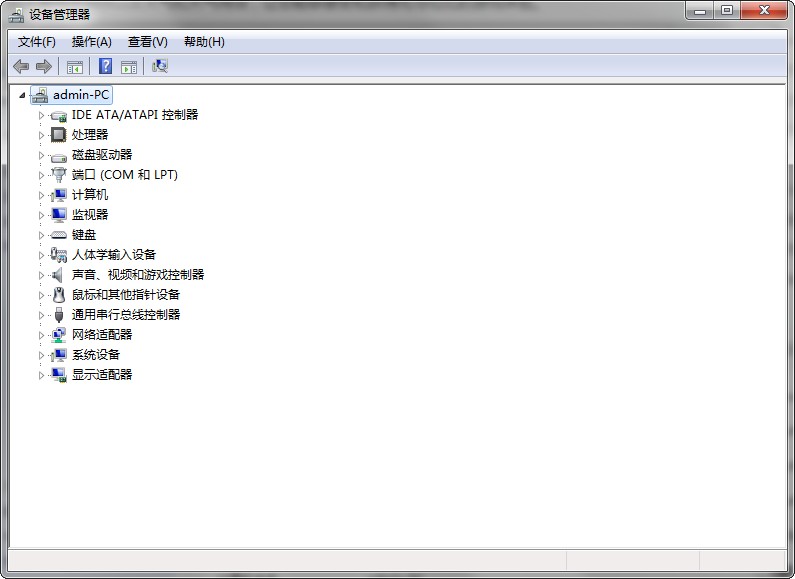Maximize the 设备管理器 window
The width and height of the screenshot is (795, 579).
(727, 11)
